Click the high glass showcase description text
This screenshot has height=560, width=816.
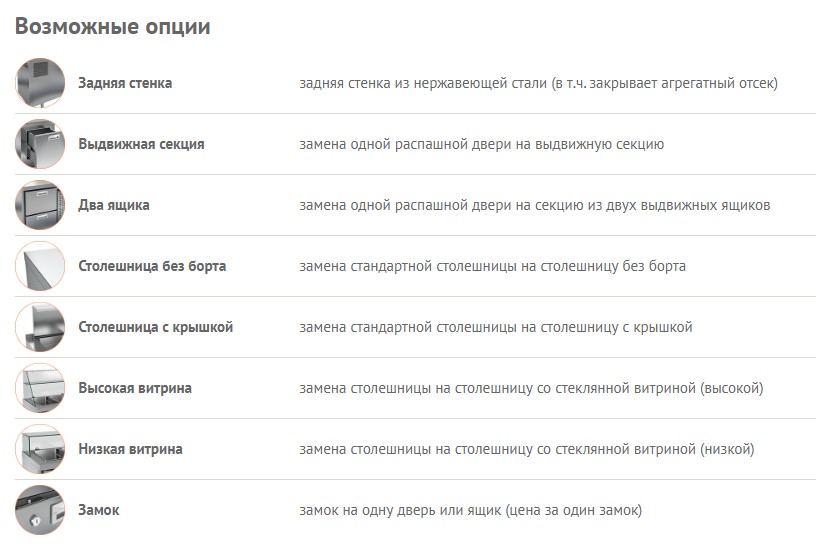(531, 388)
